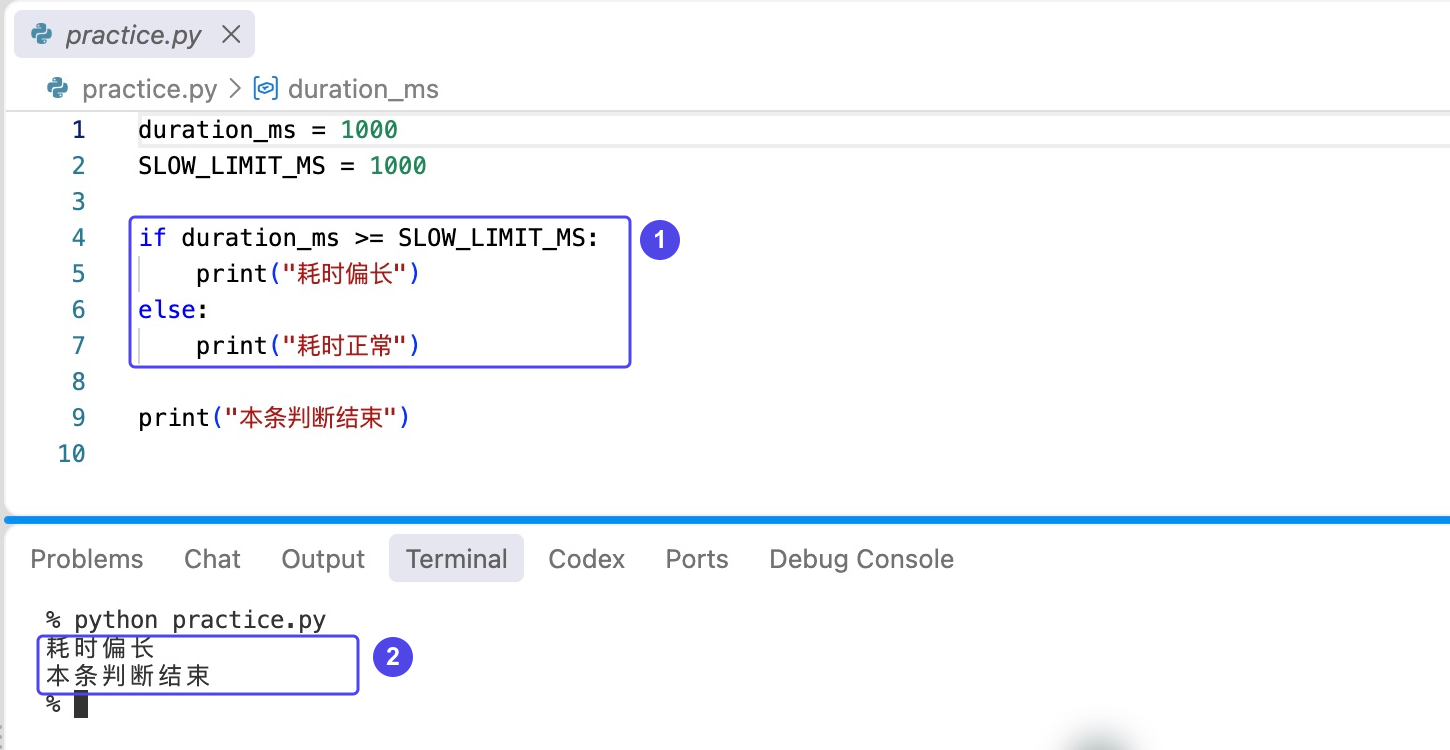Click print("耗时偏长") on line 5
1450x750 pixels.
tap(308, 274)
